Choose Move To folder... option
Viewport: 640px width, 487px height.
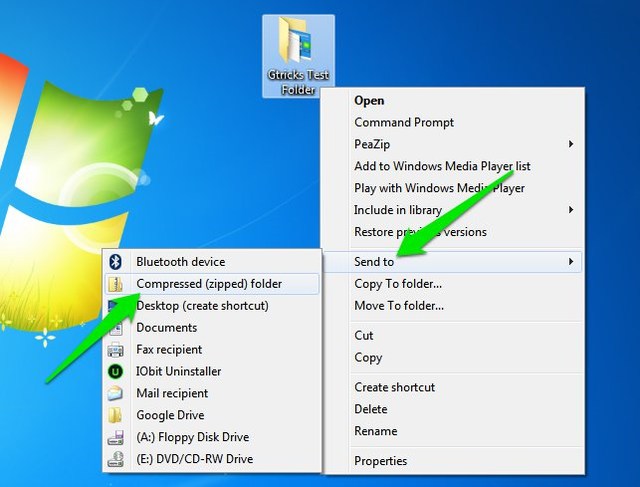[x=454, y=306]
